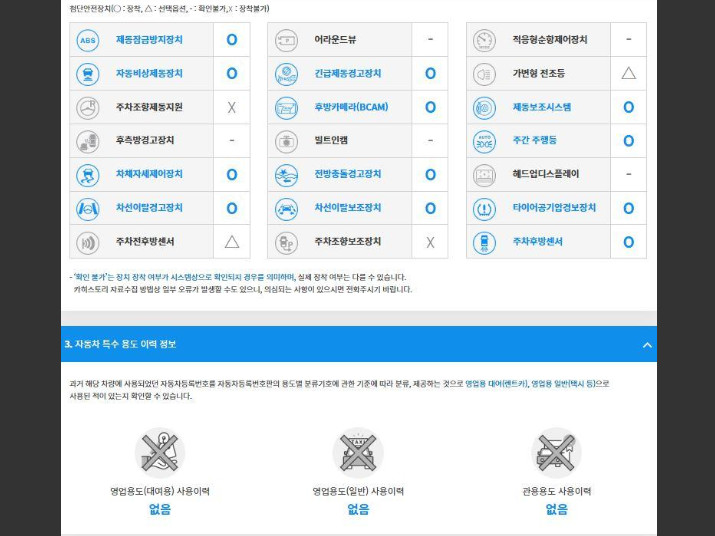Click the 헤드업디스플레이 icon
This screenshot has height=536, width=715.
[x=484, y=175]
